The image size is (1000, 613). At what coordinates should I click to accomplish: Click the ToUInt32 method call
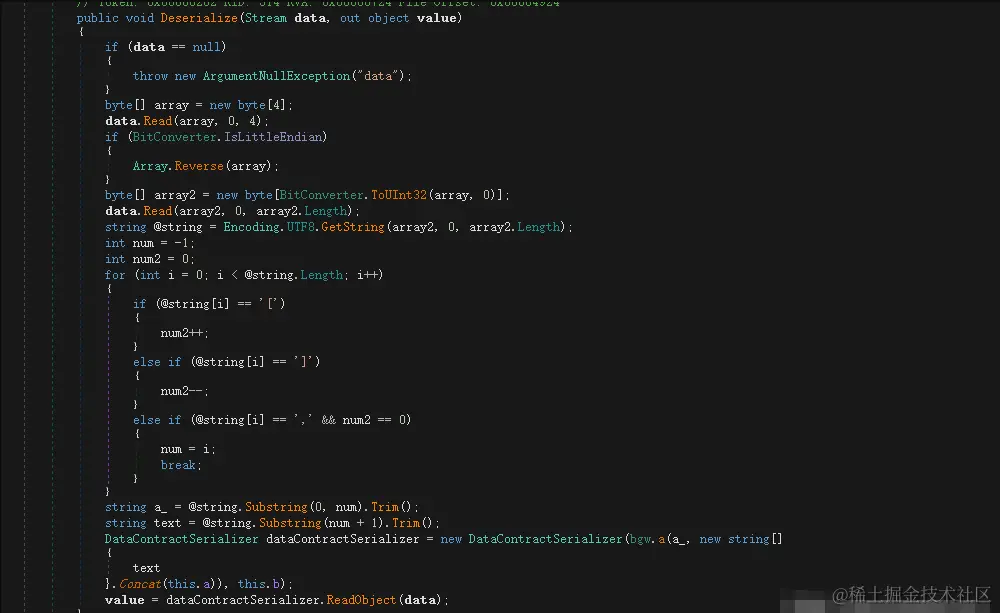point(399,195)
